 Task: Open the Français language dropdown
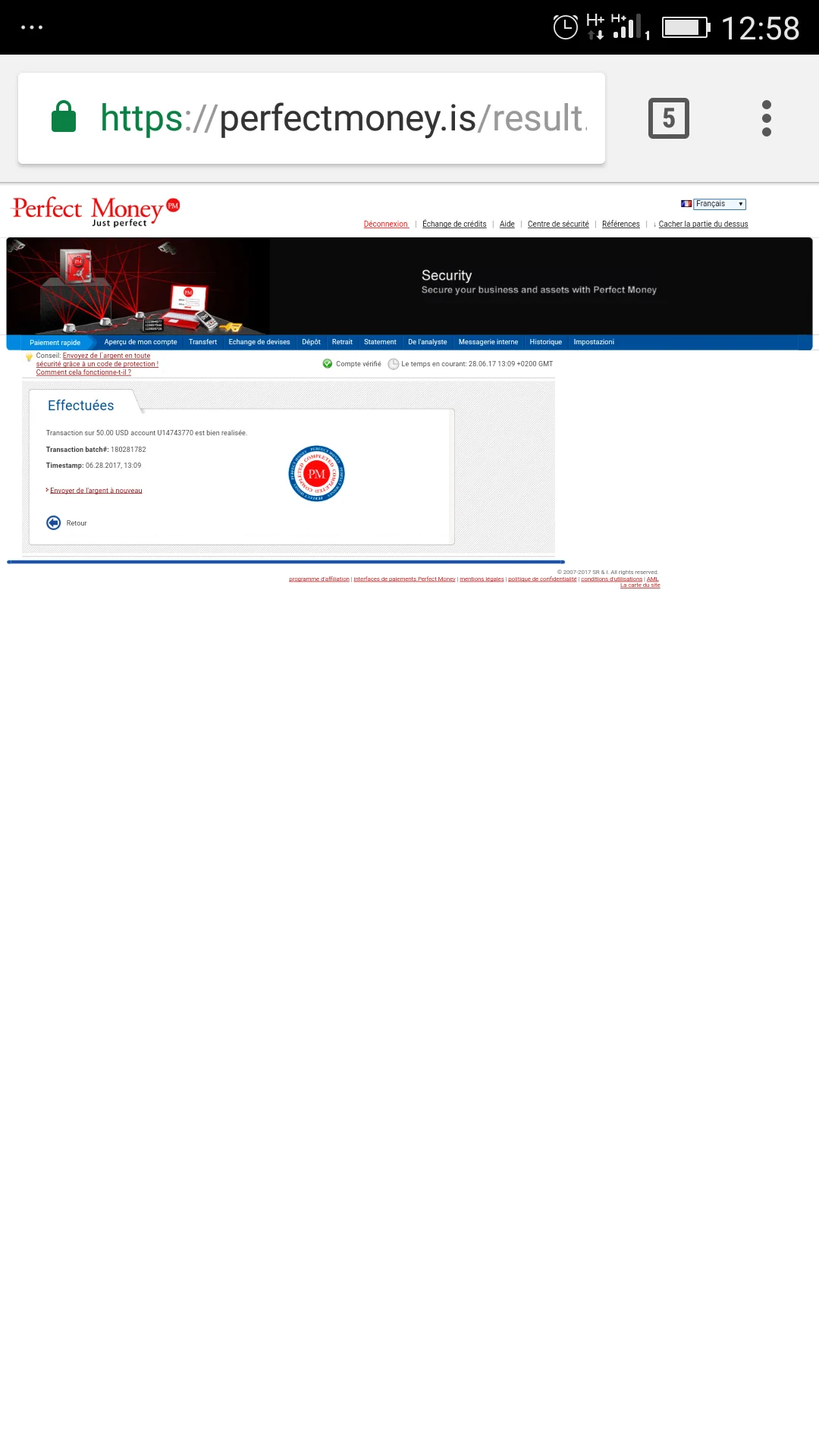(719, 204)
